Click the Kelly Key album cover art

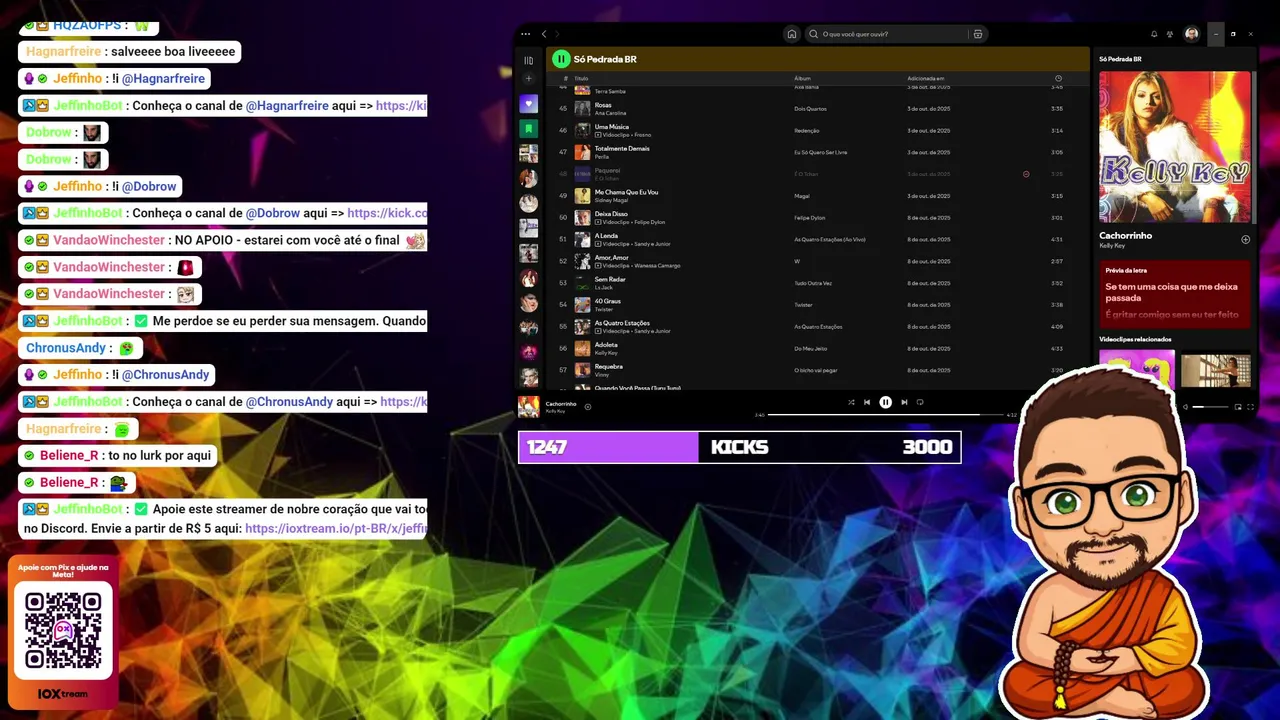point(1175,146)
